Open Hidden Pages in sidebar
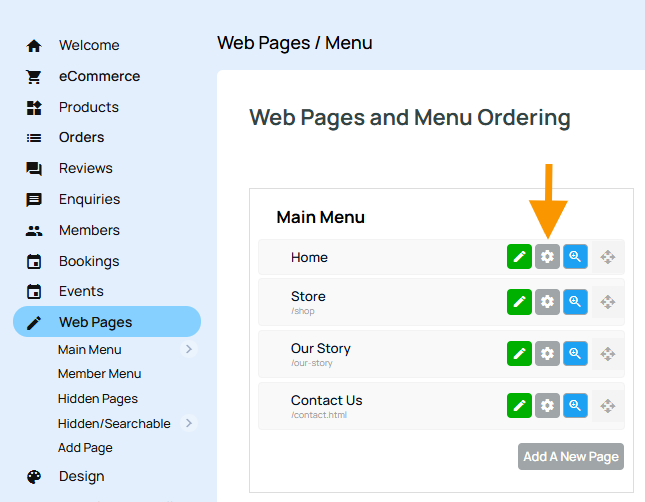645x502 pixels. (x=97, y=399)
